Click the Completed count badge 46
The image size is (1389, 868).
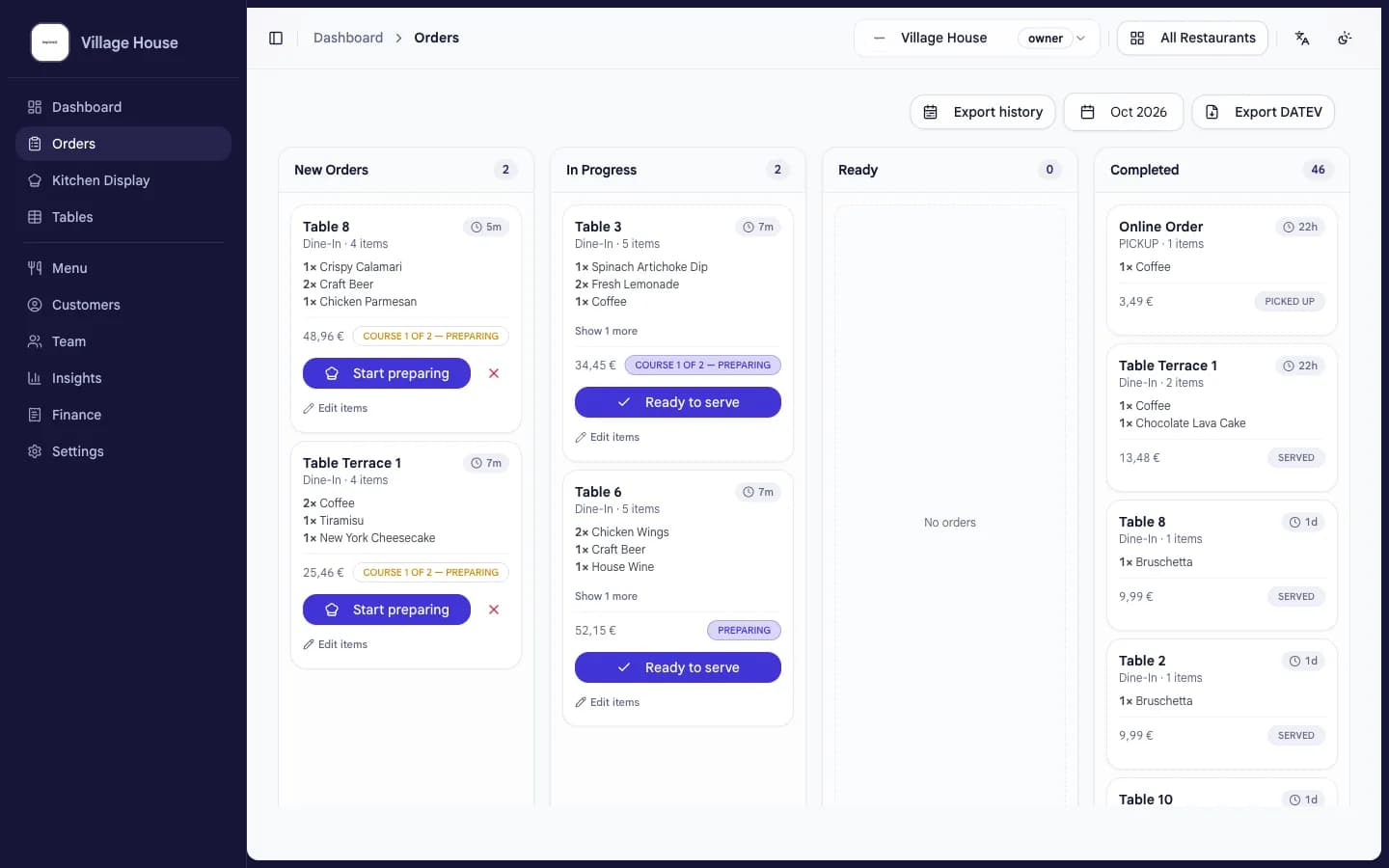tap(1318, 170)
